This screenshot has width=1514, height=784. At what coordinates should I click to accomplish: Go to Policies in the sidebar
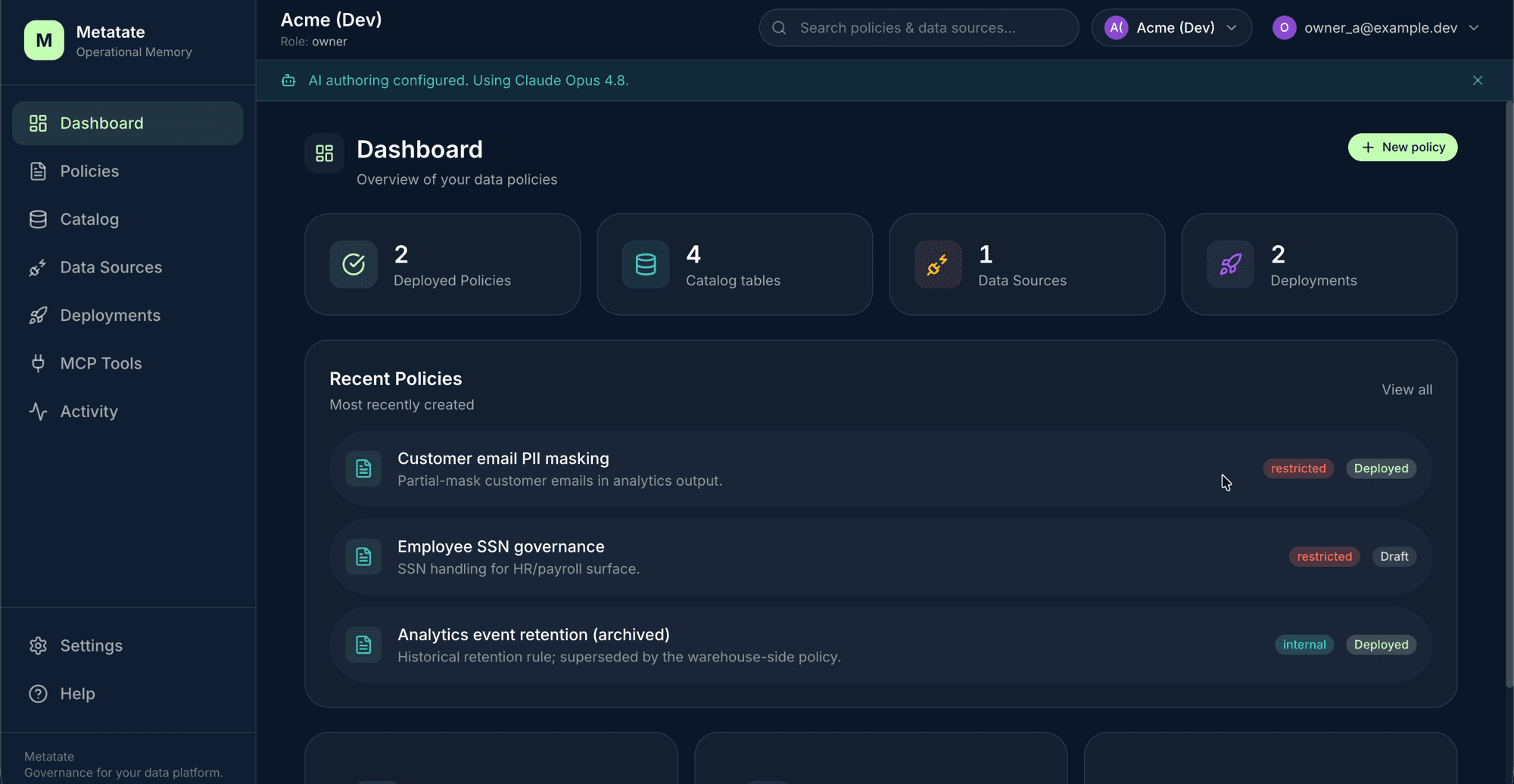click(x=127, y=171)
